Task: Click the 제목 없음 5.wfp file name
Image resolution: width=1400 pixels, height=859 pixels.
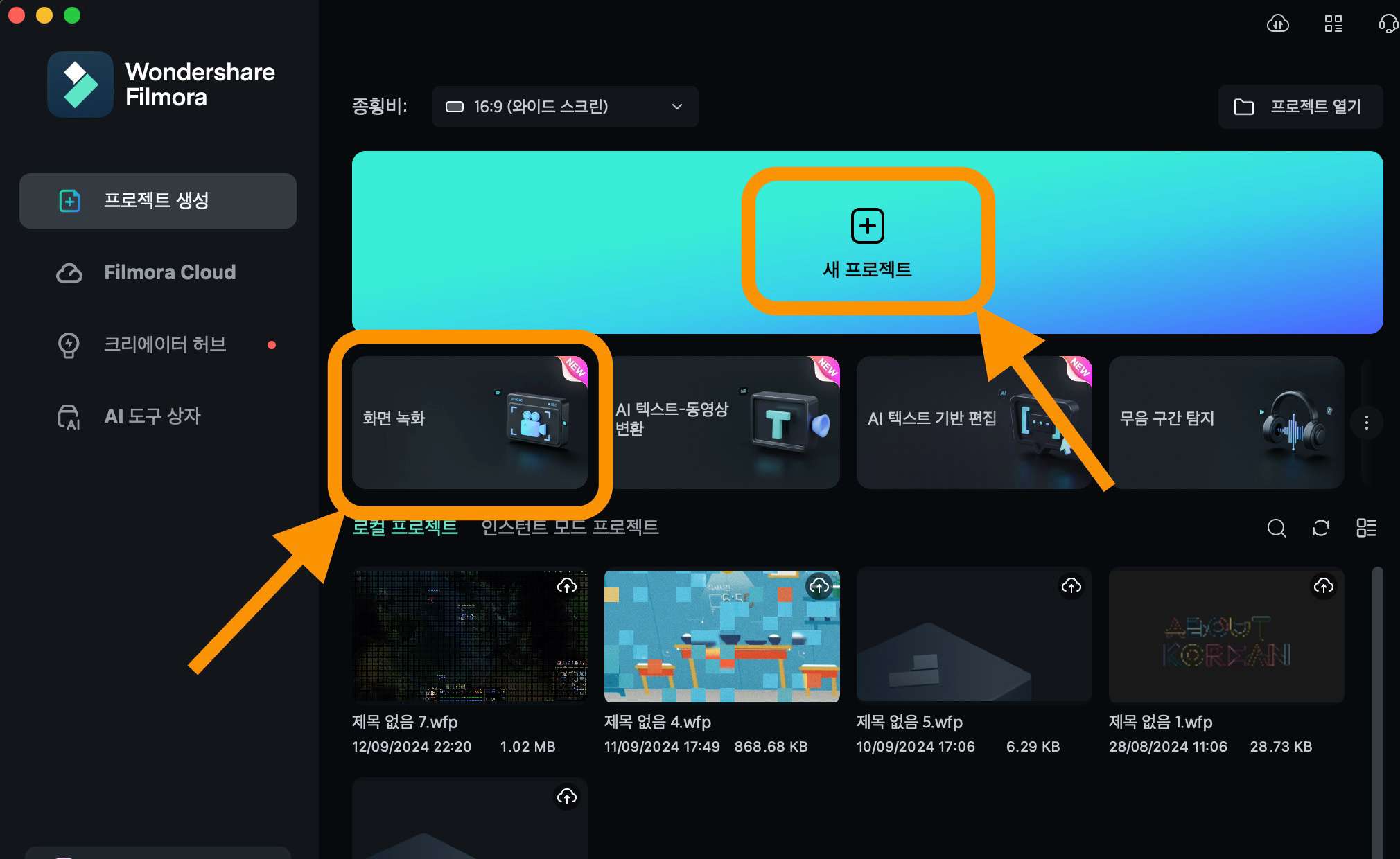Action: tap(909, 722)
